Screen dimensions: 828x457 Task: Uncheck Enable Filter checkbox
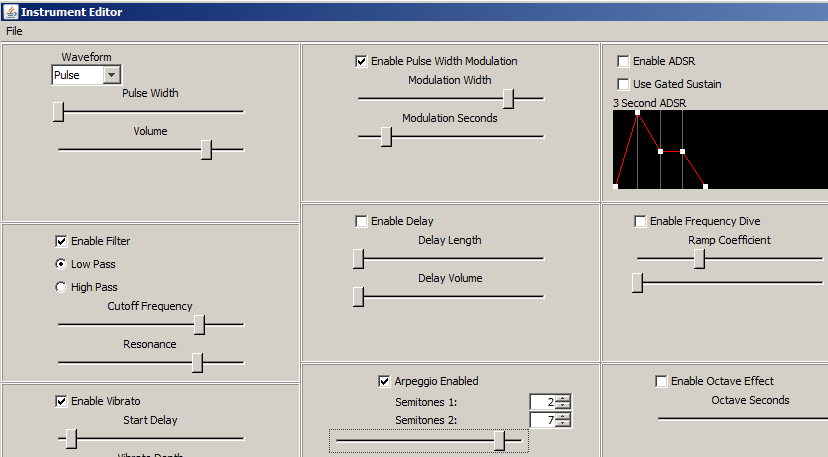click(x=61, y=241)
